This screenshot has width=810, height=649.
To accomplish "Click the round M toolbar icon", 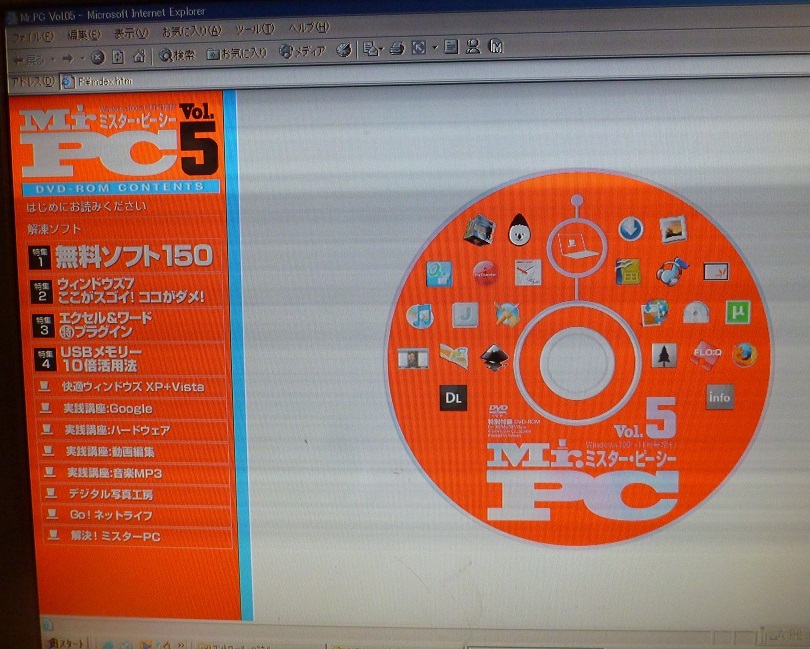I will [x=496, y=46].
